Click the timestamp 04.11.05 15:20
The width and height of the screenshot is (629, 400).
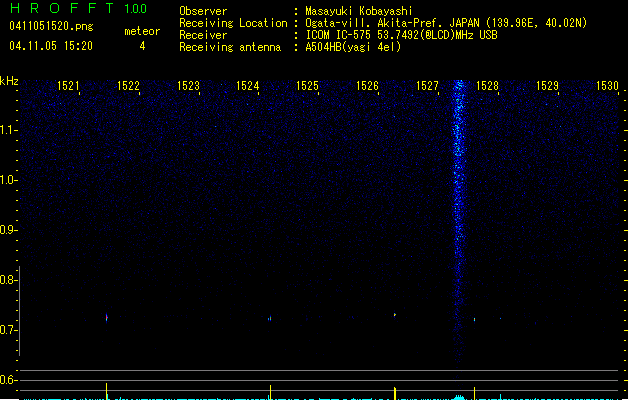pyautogui.click(x=51, y=46)
